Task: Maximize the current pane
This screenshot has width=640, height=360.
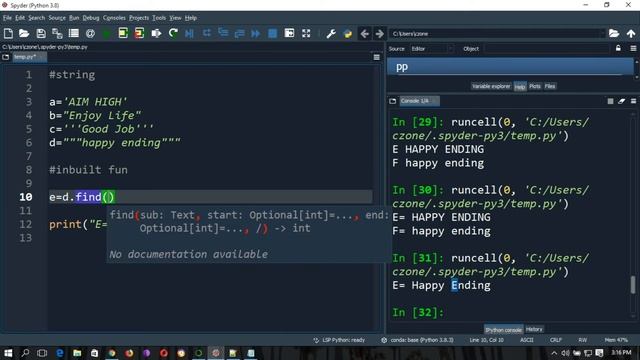Action: (289, 33)
